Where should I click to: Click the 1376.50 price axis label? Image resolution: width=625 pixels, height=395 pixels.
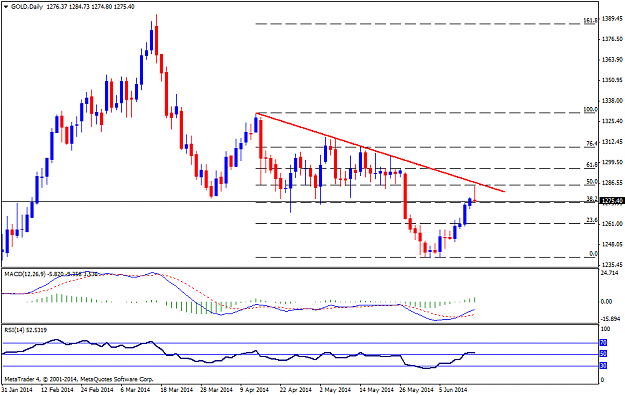(612, 39)
